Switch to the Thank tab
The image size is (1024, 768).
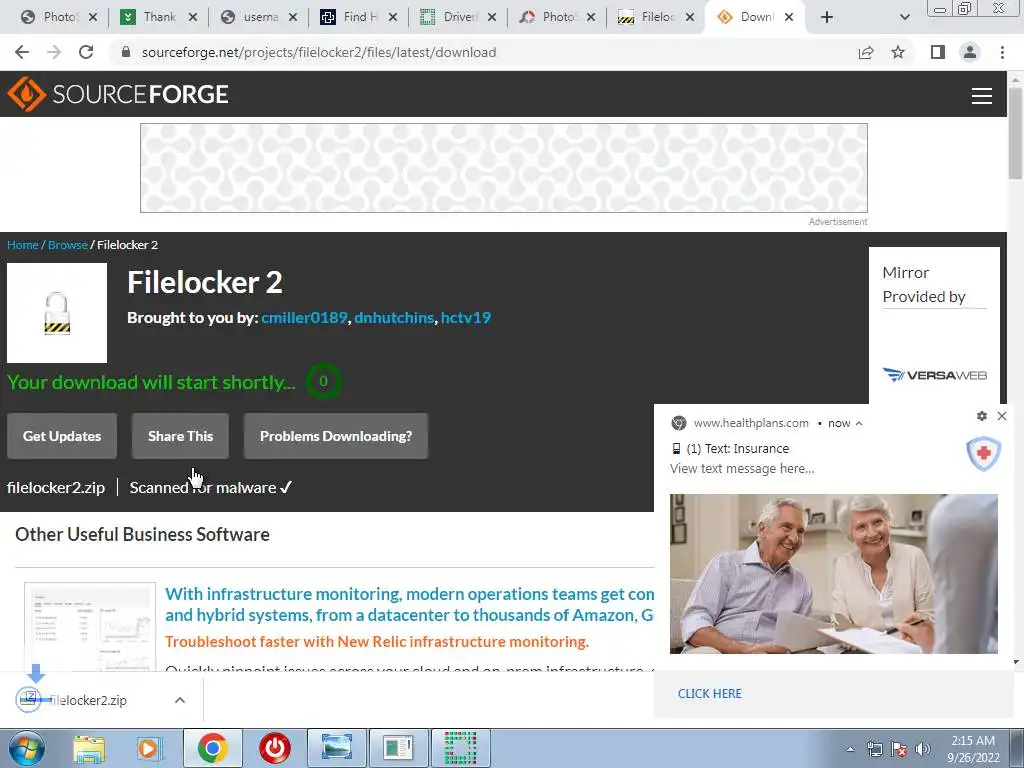tap(159, 17)
